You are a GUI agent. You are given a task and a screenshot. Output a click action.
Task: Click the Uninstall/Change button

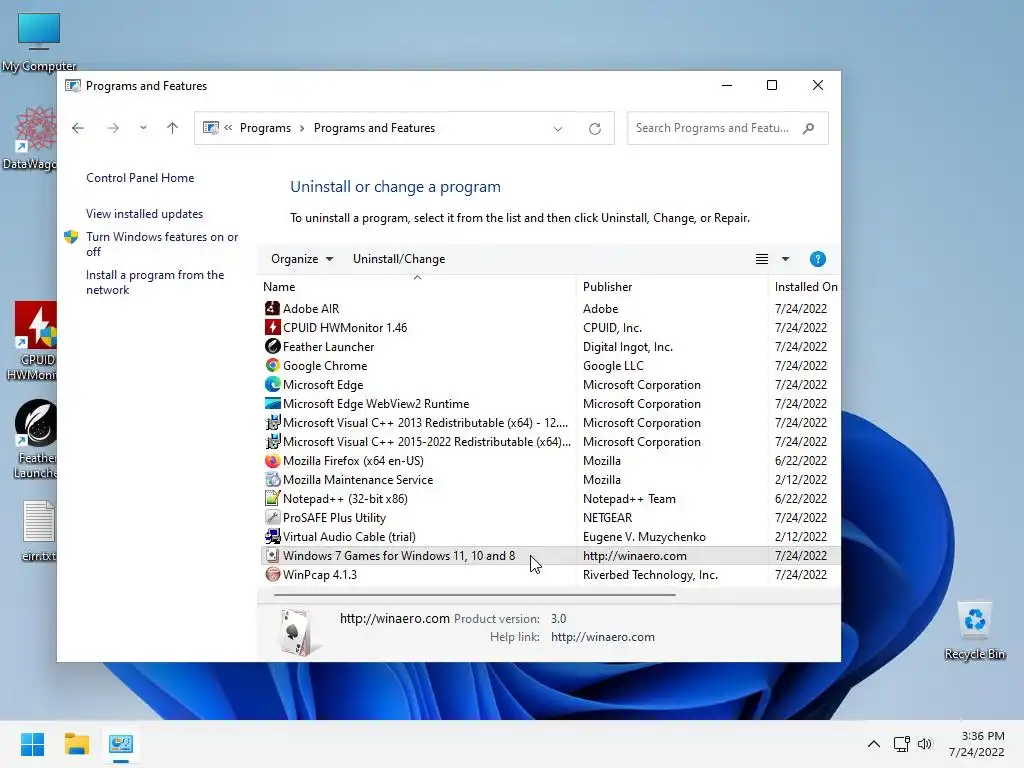click(399, 259)
